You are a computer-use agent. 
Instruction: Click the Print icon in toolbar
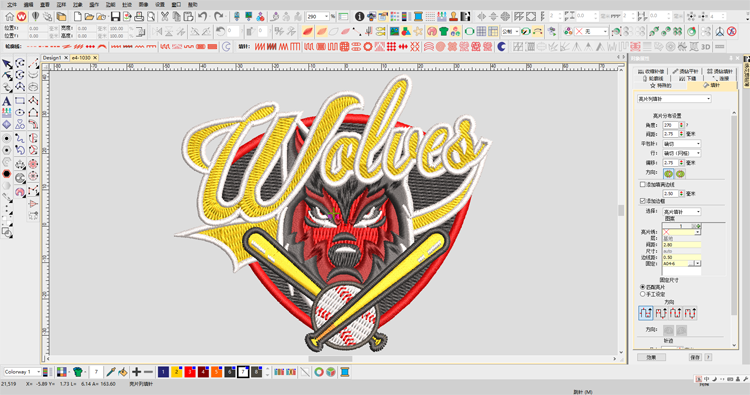139,17
